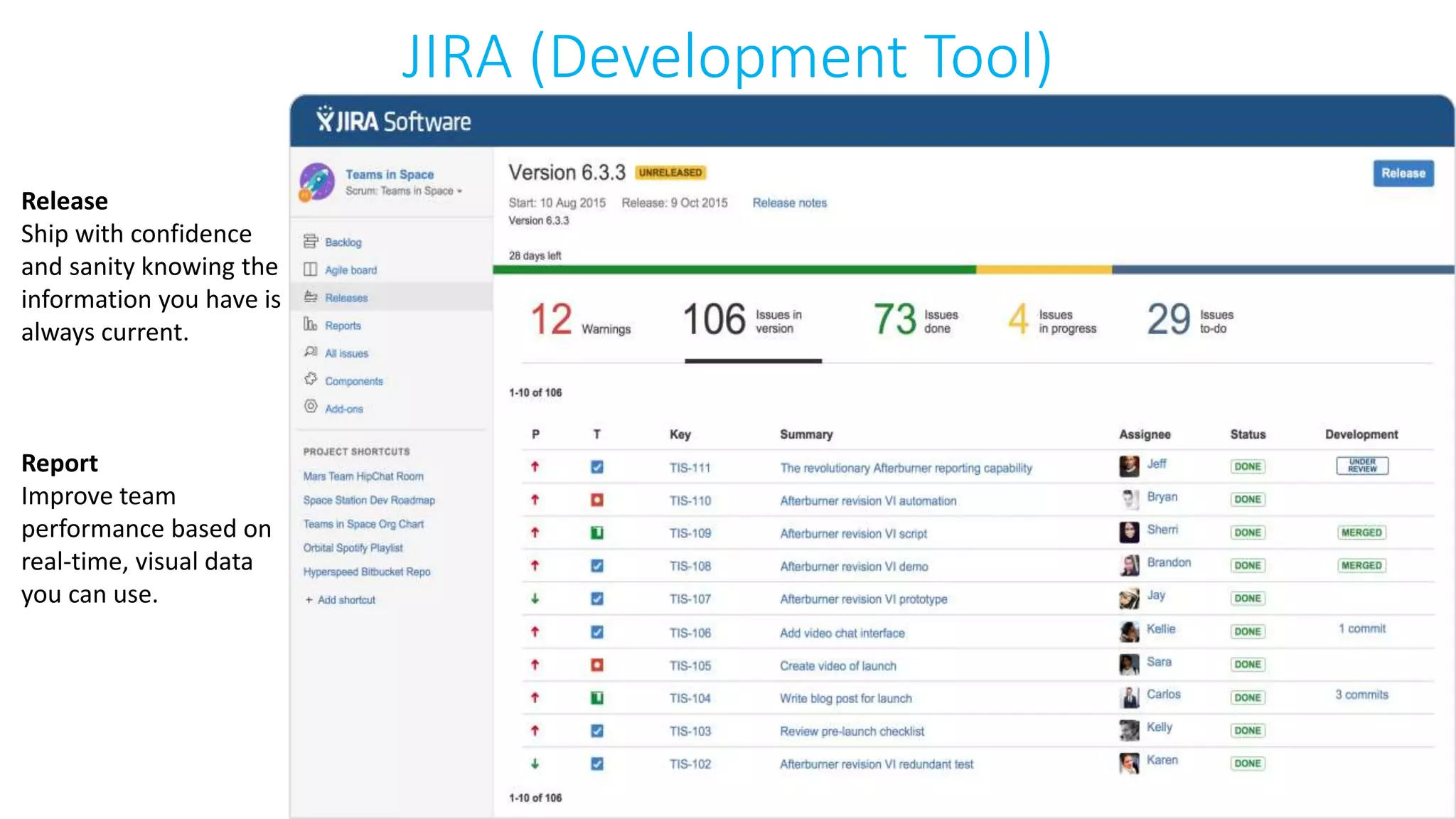Open Hyperspeed Bitbucket Repo shortcut

367,572
